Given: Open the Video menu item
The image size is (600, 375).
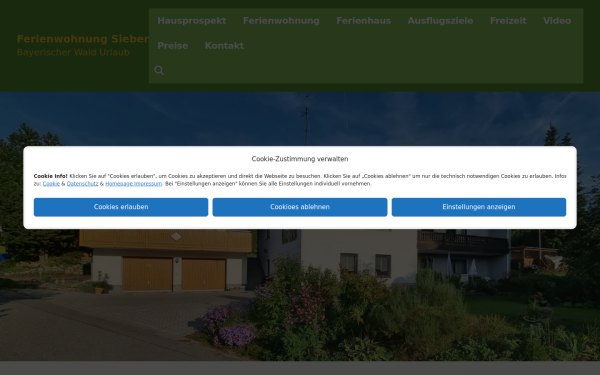Looking at the screenshot, I should [x=557, y=21].
